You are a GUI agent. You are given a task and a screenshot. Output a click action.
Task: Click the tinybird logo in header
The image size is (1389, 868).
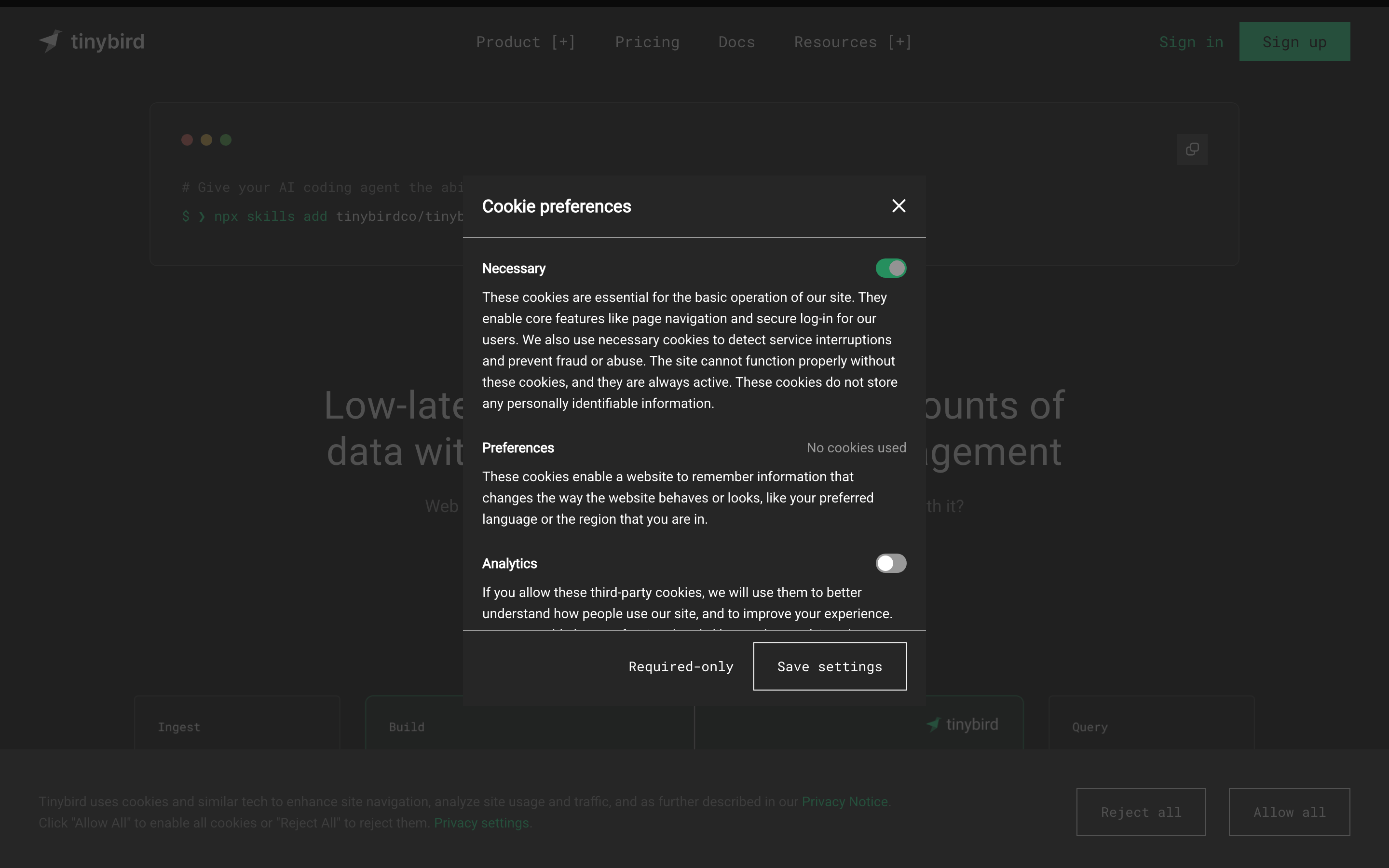(x=92, y=41)
